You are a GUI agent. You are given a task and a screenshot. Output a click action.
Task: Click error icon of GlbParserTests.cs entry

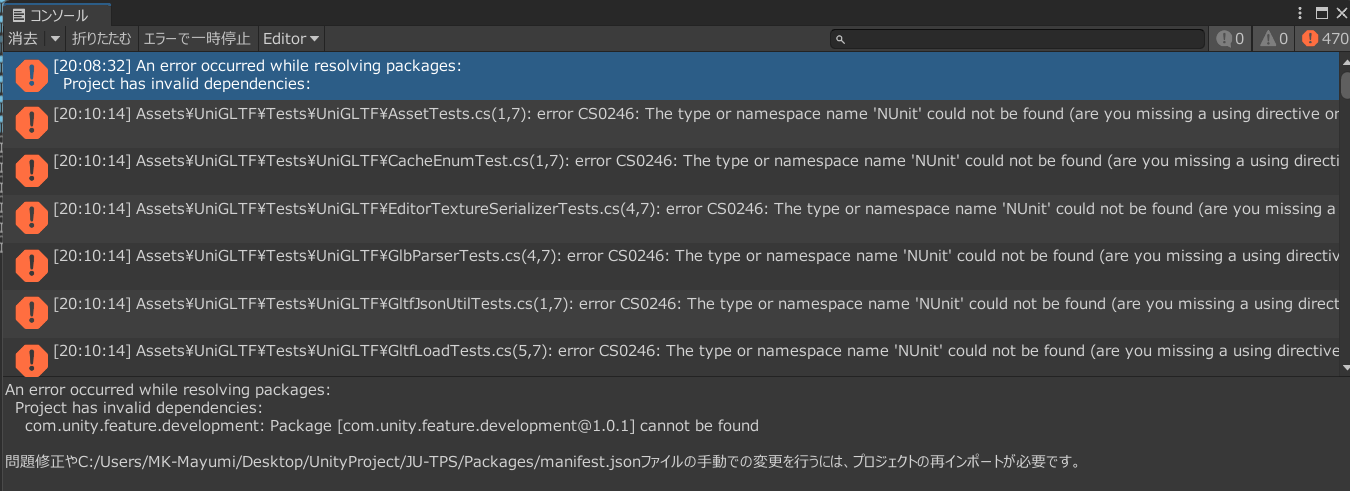coord(32,265)
